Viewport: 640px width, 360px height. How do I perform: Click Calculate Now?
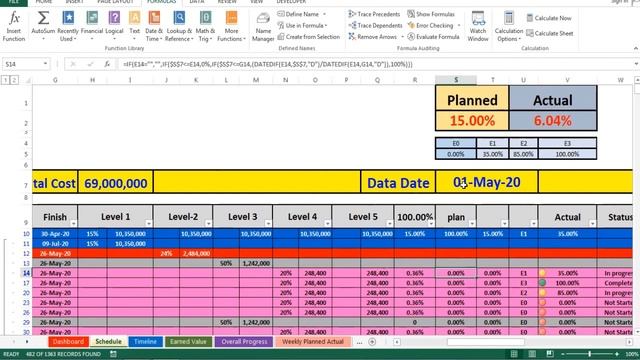549,18
